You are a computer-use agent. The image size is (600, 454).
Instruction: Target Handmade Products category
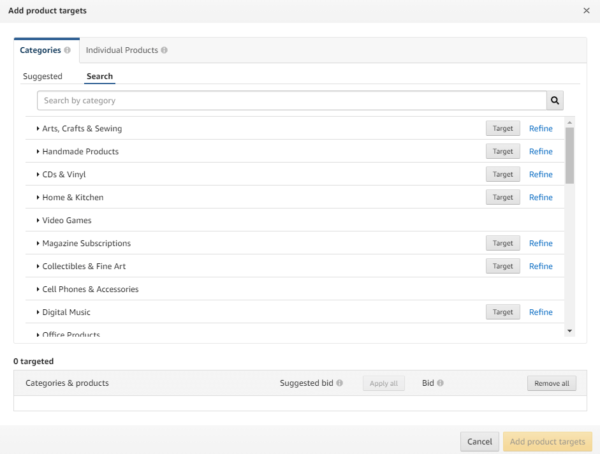(x=503, y=152)
